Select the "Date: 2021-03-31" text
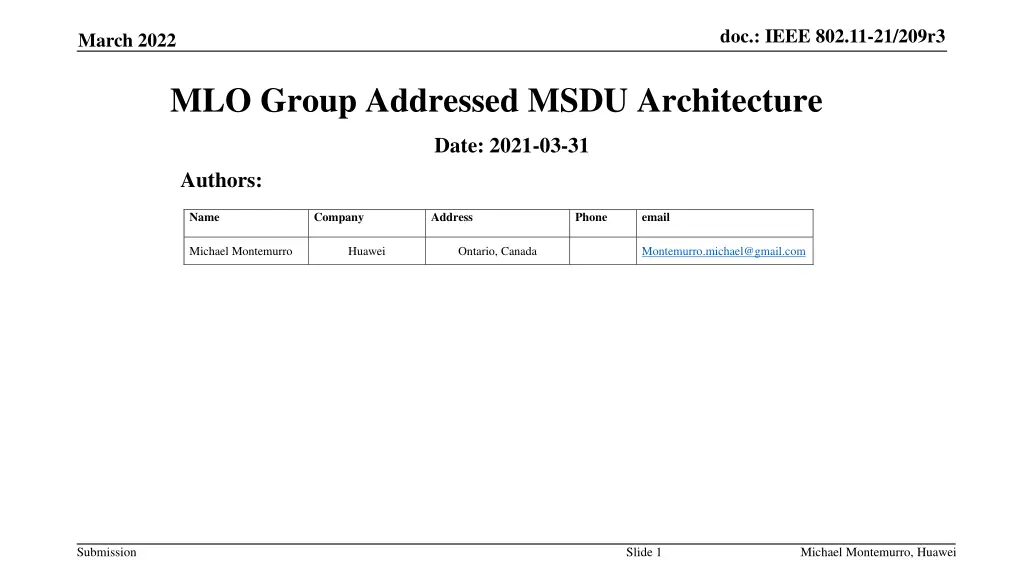Viewport: 1024px width, 576px height. point(511,145)
